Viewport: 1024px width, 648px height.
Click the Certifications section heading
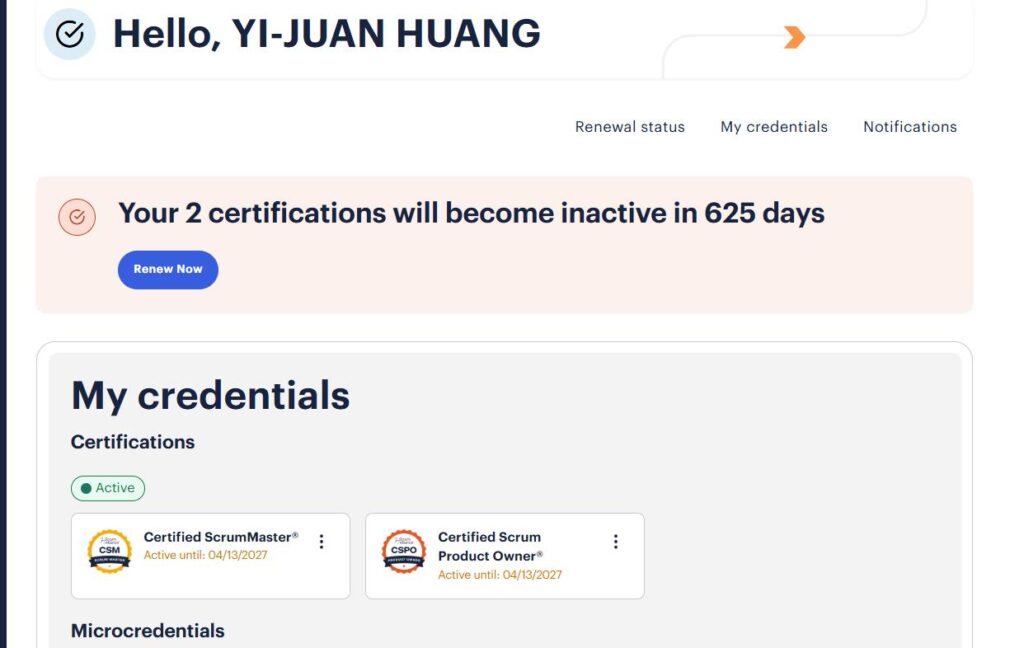coord(133,442)
